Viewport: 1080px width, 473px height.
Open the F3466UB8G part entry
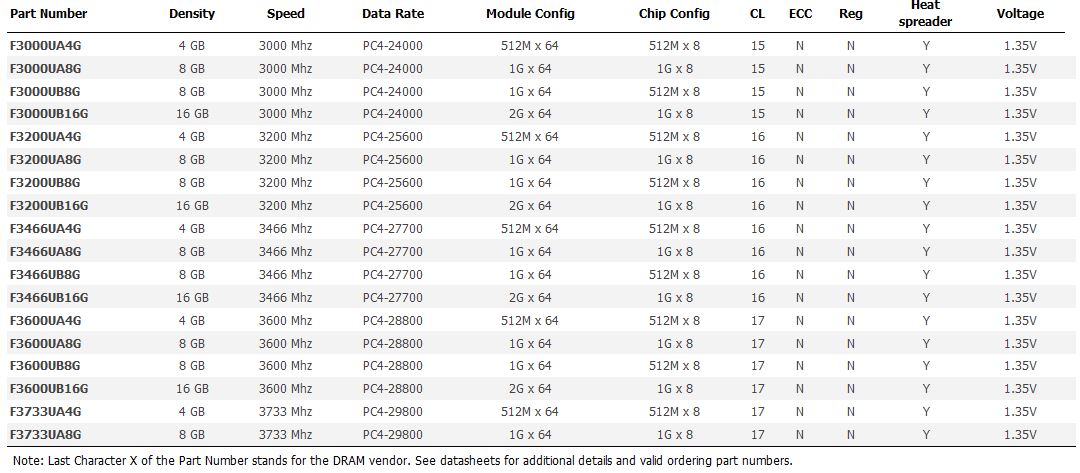tap(45, 275)
